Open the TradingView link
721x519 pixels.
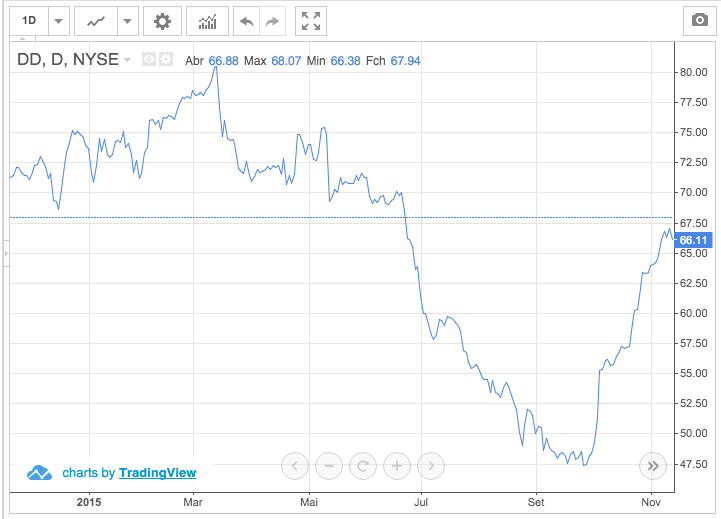[x=157, y=473]
